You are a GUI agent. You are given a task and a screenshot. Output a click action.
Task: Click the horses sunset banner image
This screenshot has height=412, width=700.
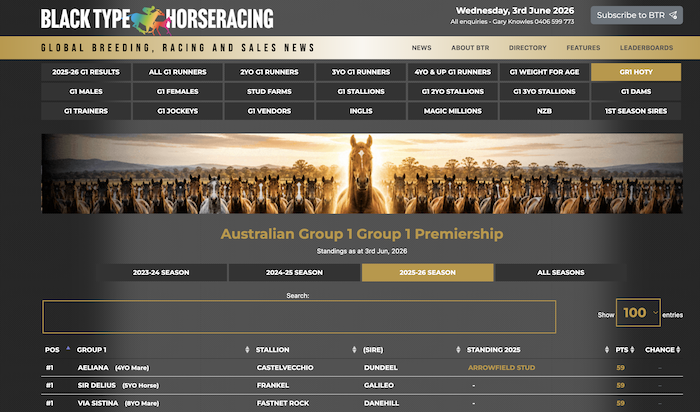[x=362, y=174]
